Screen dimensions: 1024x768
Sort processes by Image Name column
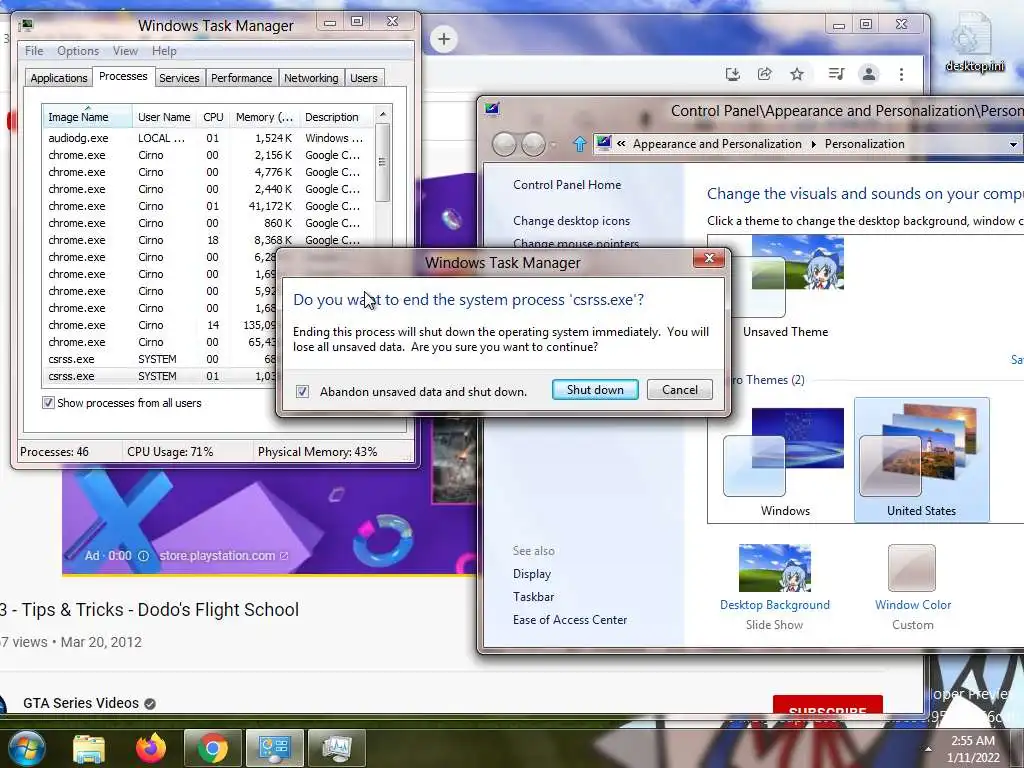click(x=87, y=117)
